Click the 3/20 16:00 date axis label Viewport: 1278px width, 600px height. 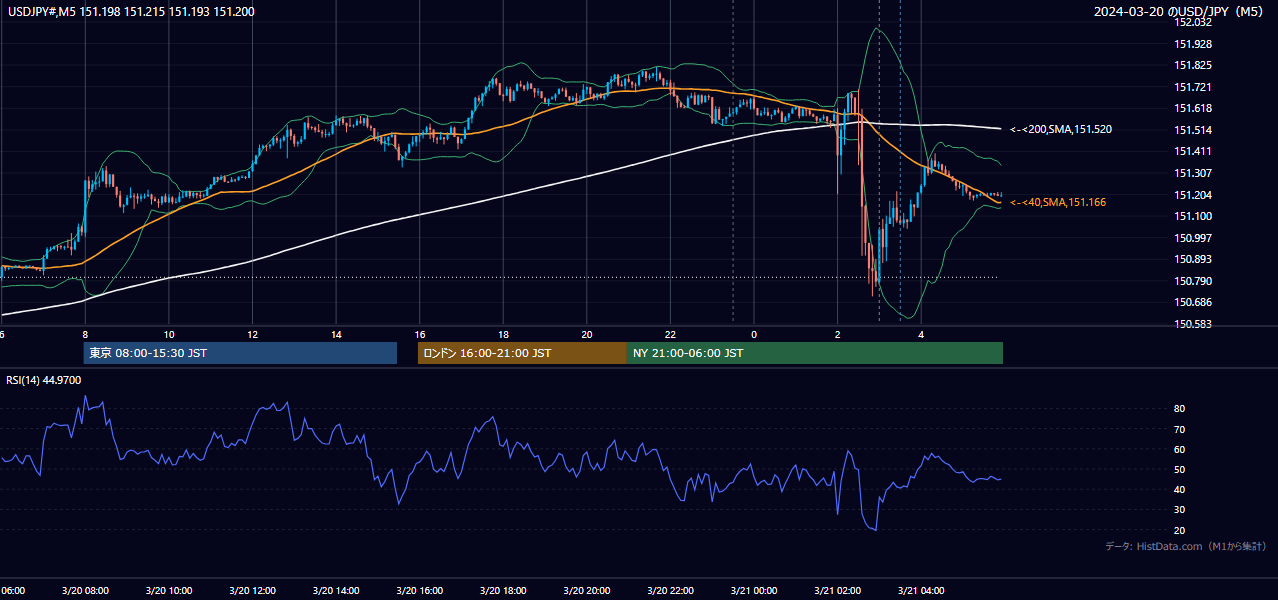click(x=419, y=591)
